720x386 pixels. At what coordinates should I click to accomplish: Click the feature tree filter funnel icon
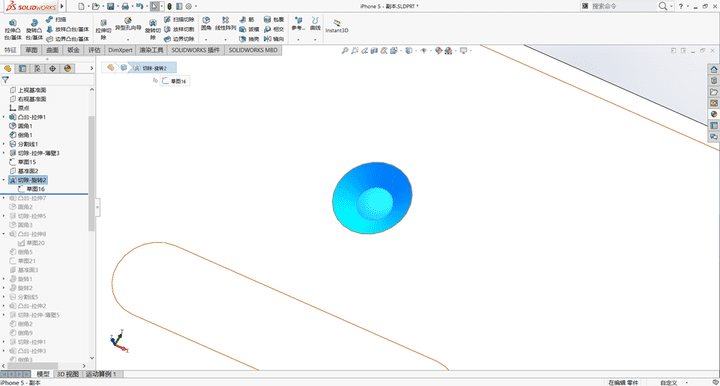[6, 80]
